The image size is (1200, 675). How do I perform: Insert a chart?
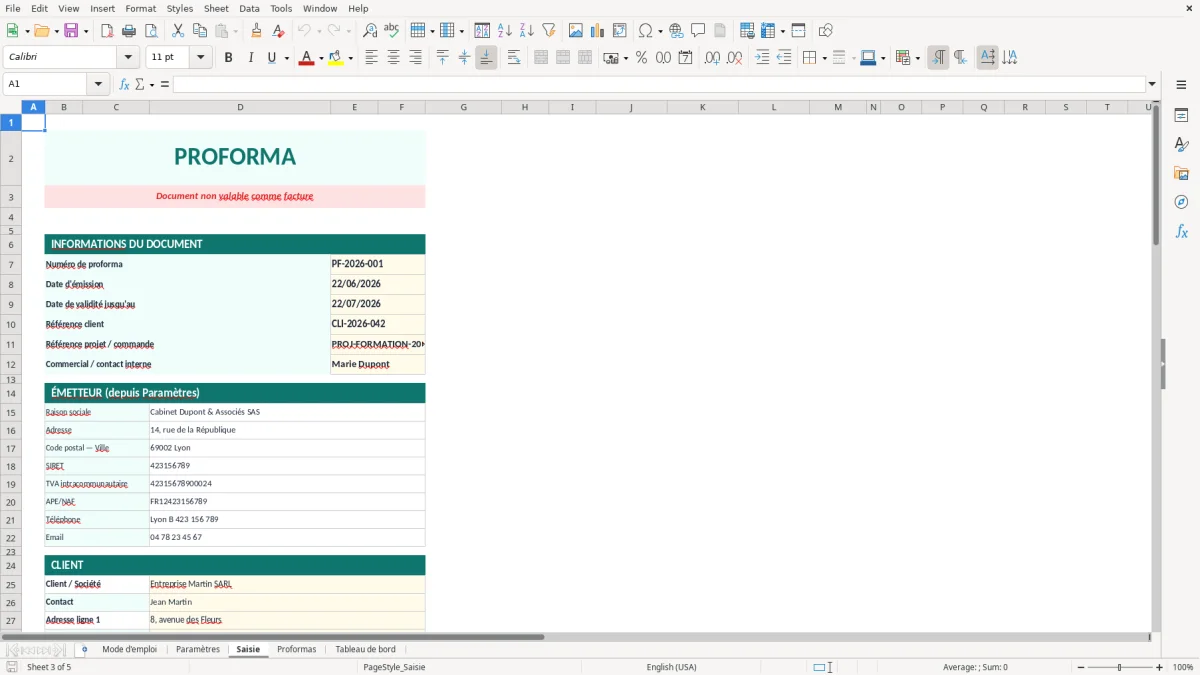(598, 31)
